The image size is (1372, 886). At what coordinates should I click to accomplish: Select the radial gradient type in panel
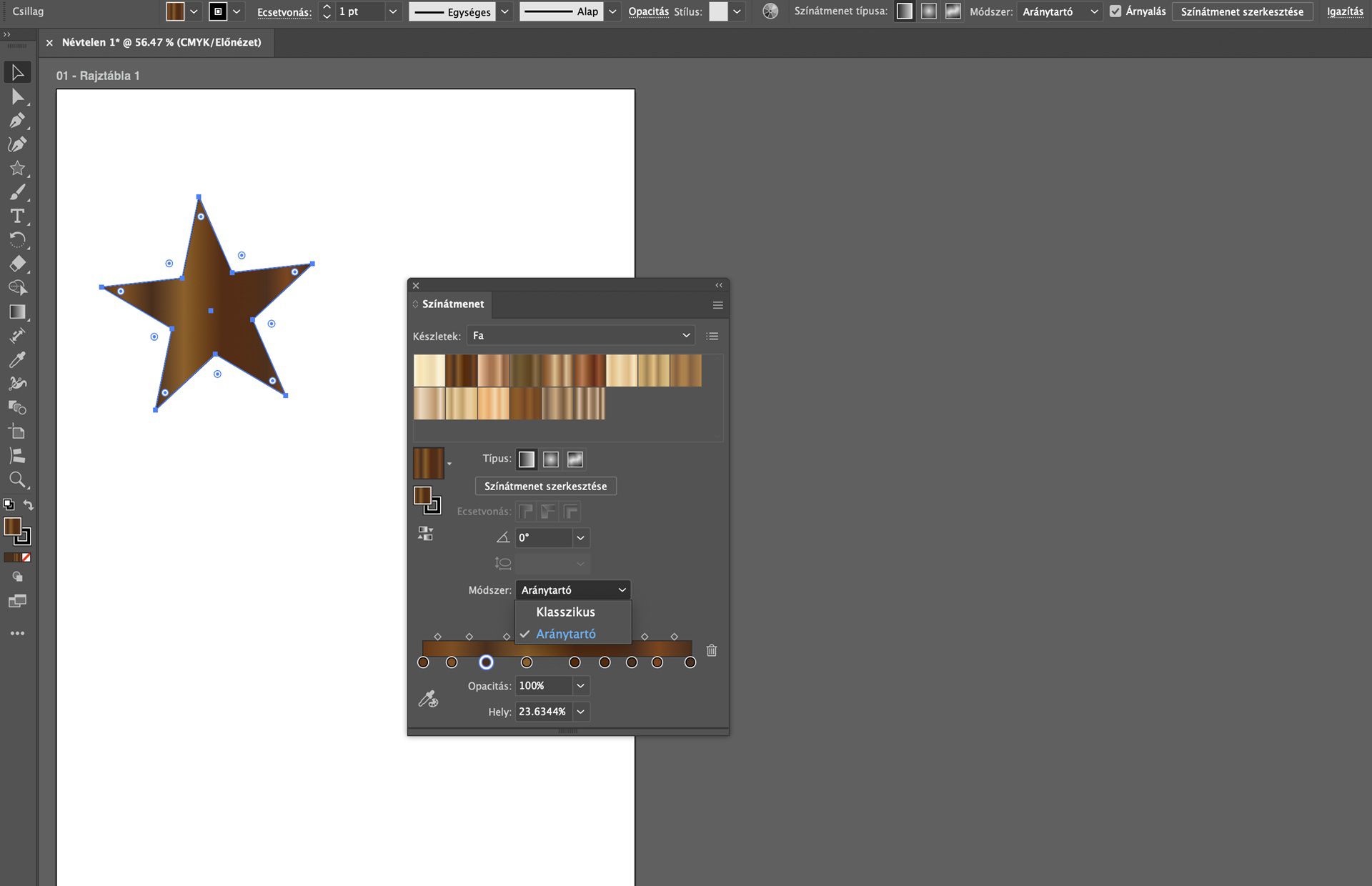[550, 459]
